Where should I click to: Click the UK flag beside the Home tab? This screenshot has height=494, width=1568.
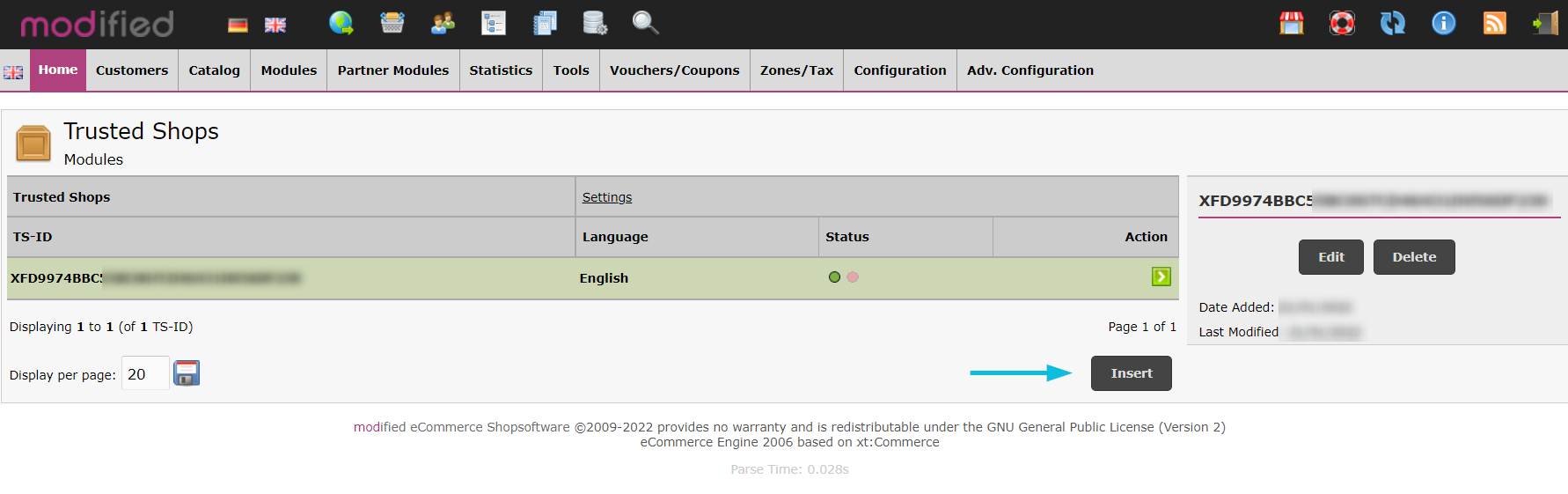[13, 72]
